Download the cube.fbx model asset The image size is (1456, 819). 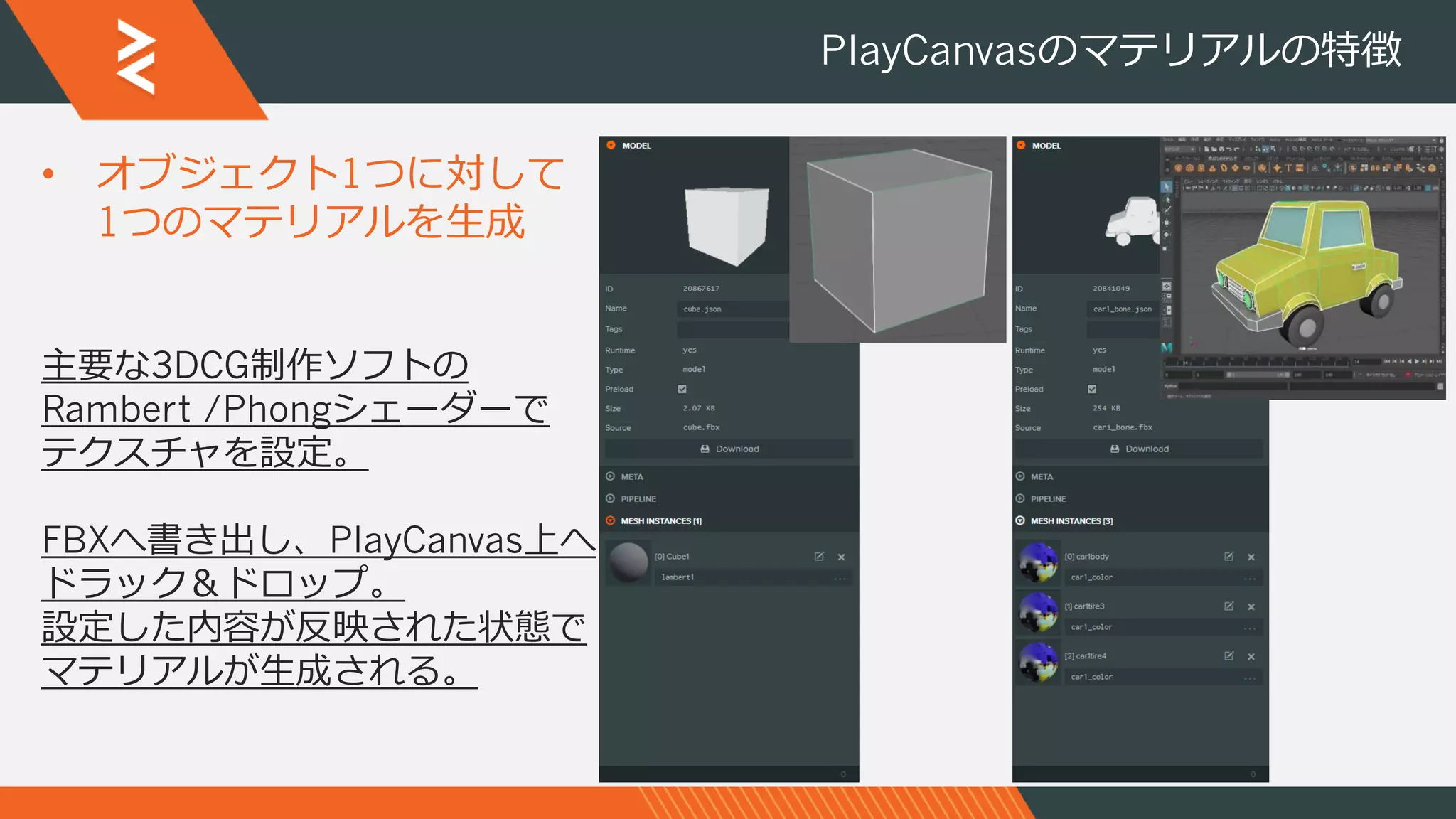point(729,449)
